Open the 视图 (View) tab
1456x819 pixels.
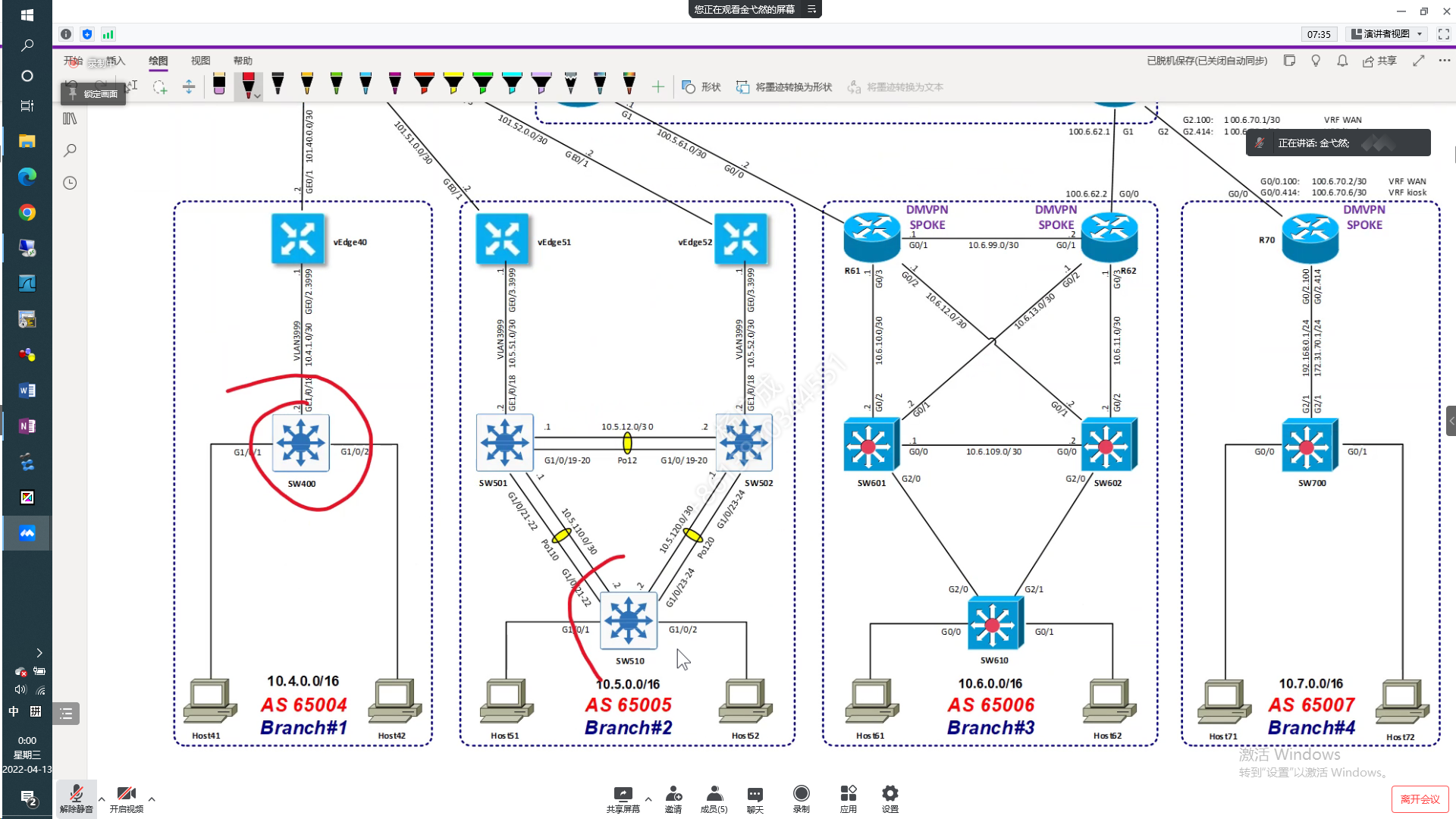click(200, 61)
